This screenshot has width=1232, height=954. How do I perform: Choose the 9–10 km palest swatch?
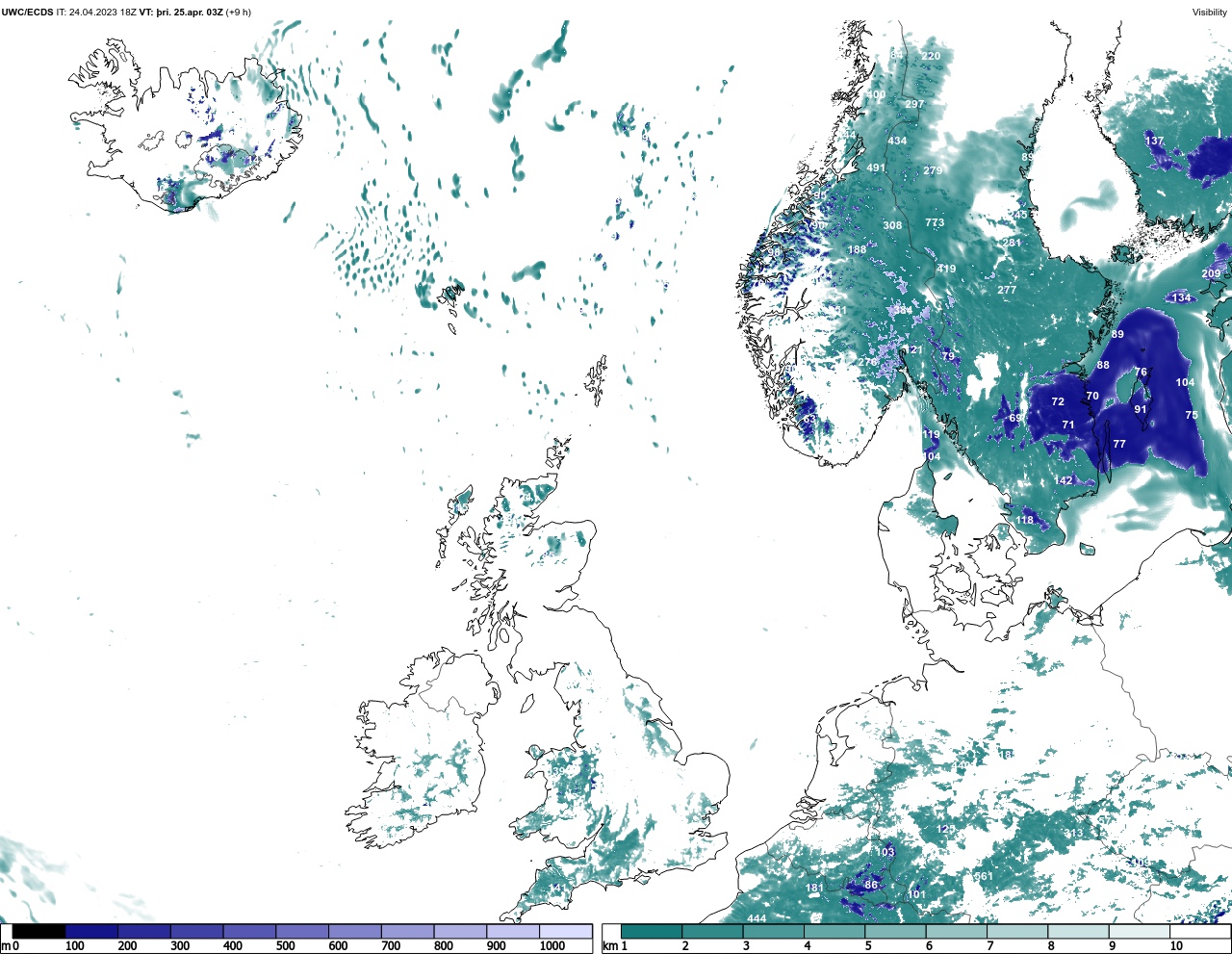[x=1139, y=932]
